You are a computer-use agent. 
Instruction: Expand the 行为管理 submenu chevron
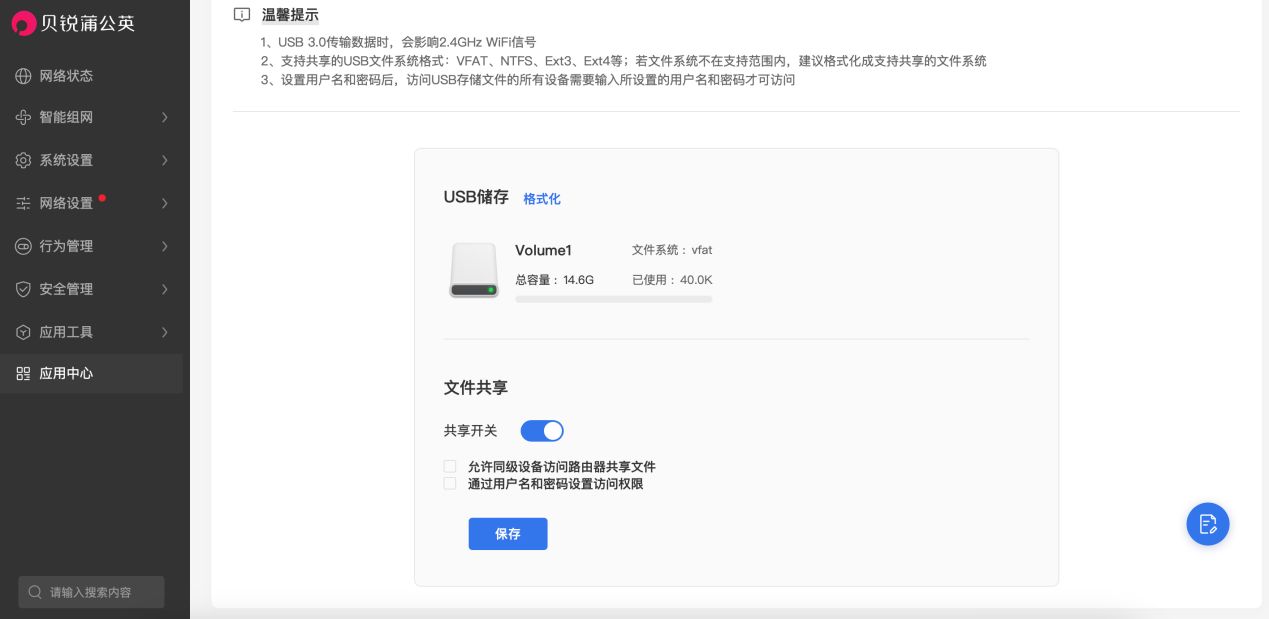(165, 246)
